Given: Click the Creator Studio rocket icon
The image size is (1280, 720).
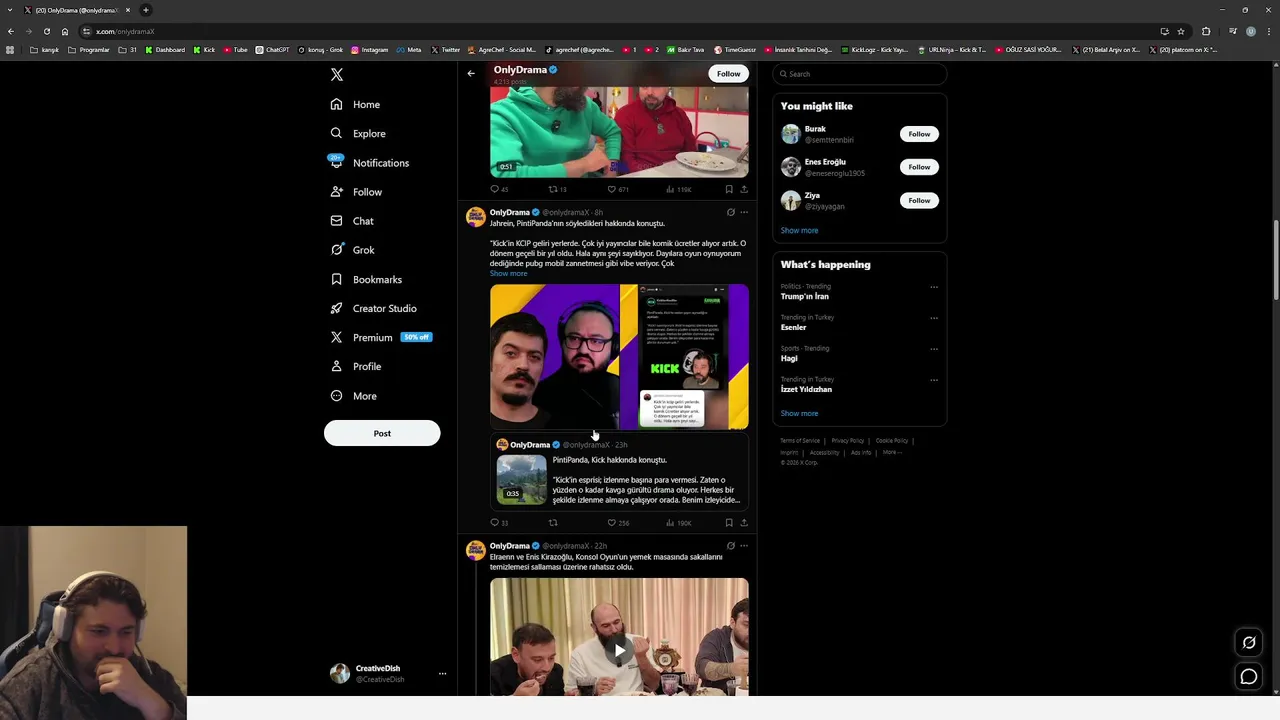Looking at the screenshot, I should point(336,308).
